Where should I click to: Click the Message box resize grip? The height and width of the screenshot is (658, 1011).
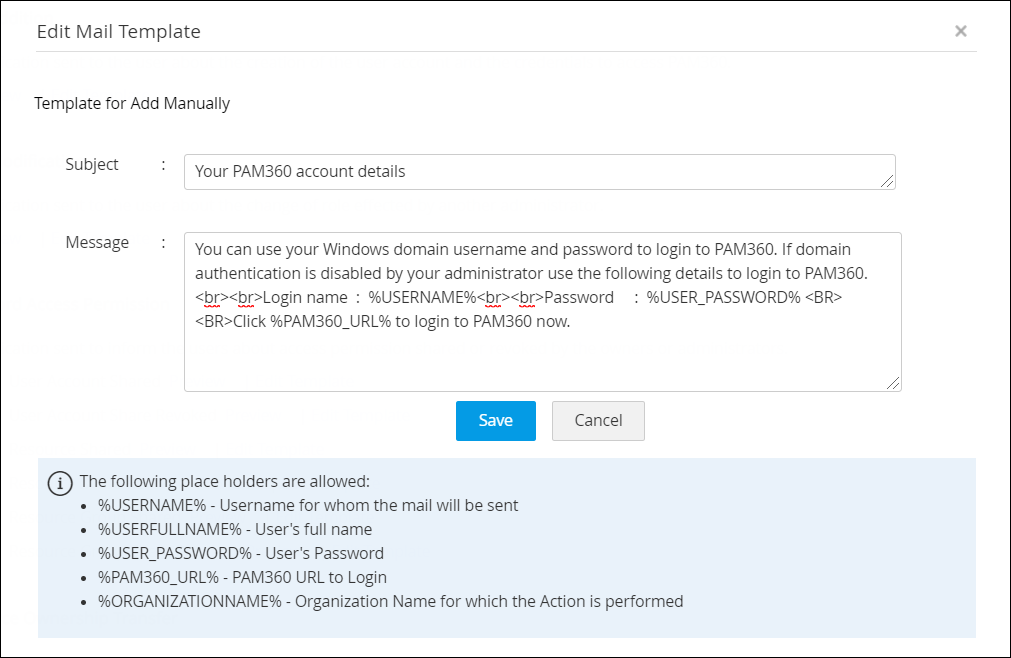[x=894, y=383]
